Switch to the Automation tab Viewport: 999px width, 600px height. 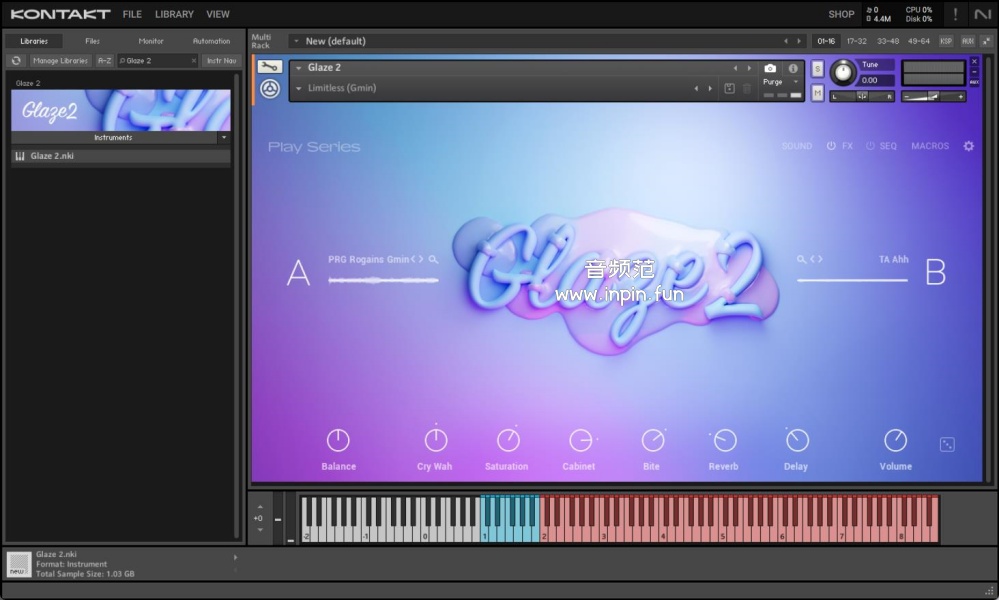(x=211, y=41)
